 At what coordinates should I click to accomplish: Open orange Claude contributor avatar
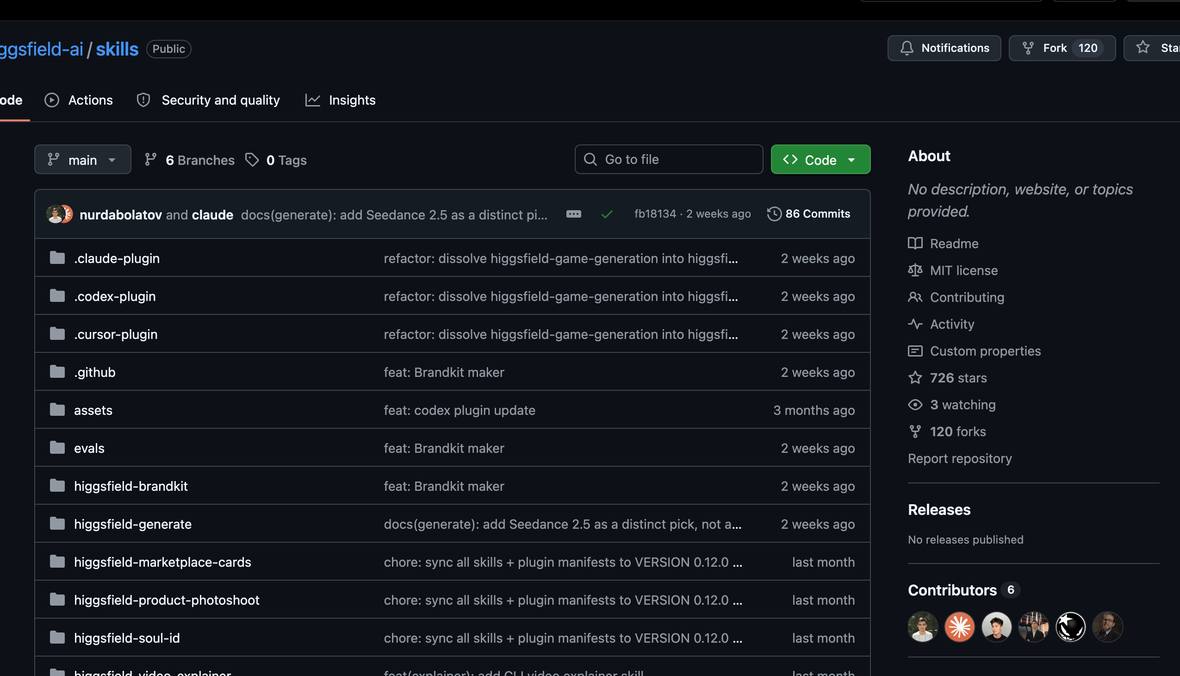coord(960,626)
